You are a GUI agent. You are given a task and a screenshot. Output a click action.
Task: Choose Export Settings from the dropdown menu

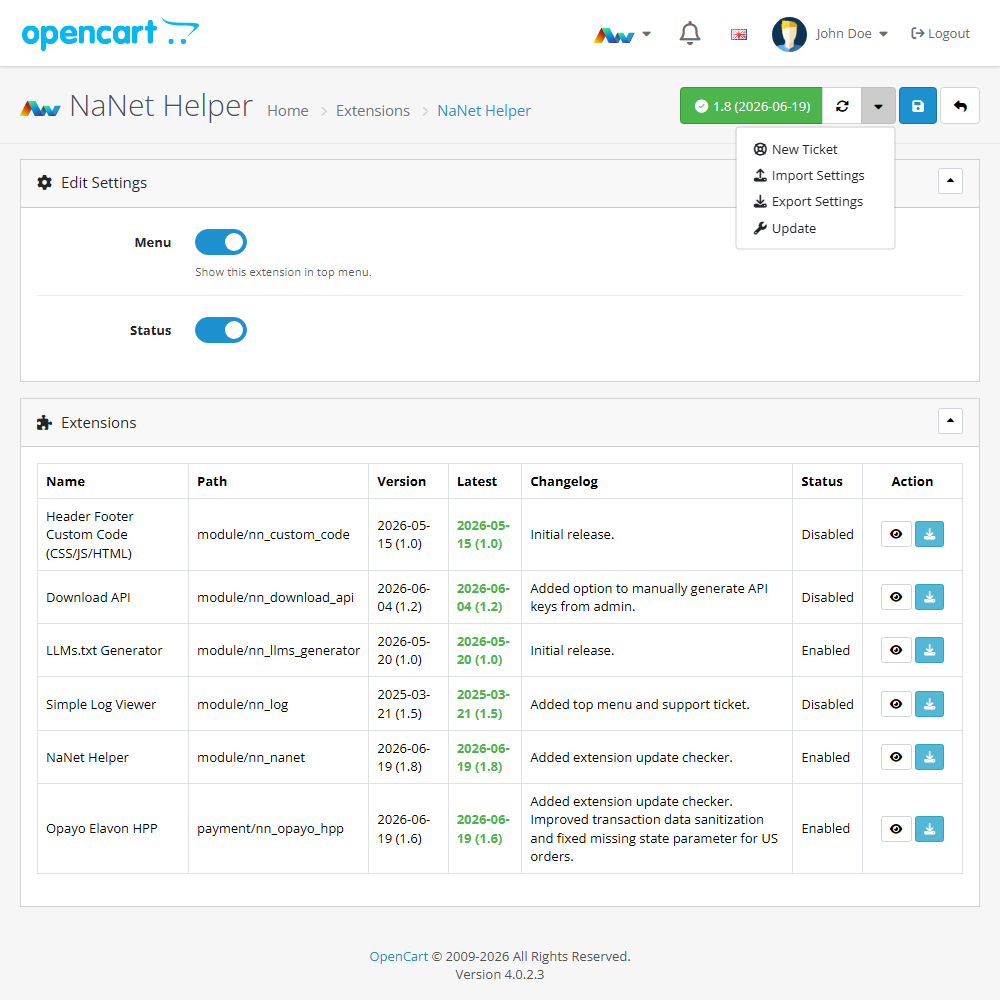tap(815, 202)
